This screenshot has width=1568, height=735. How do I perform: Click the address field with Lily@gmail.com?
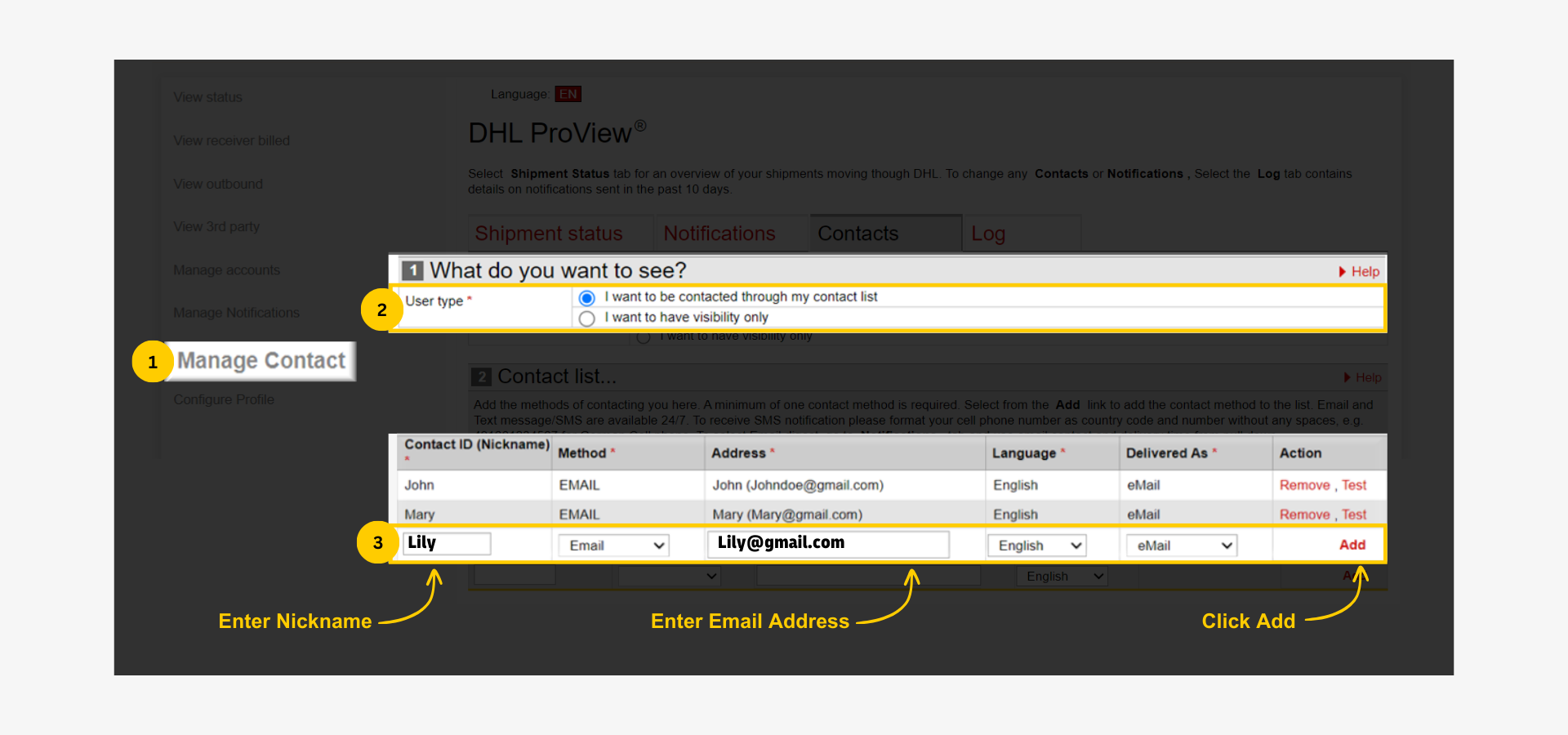click(x=829, y=544)
